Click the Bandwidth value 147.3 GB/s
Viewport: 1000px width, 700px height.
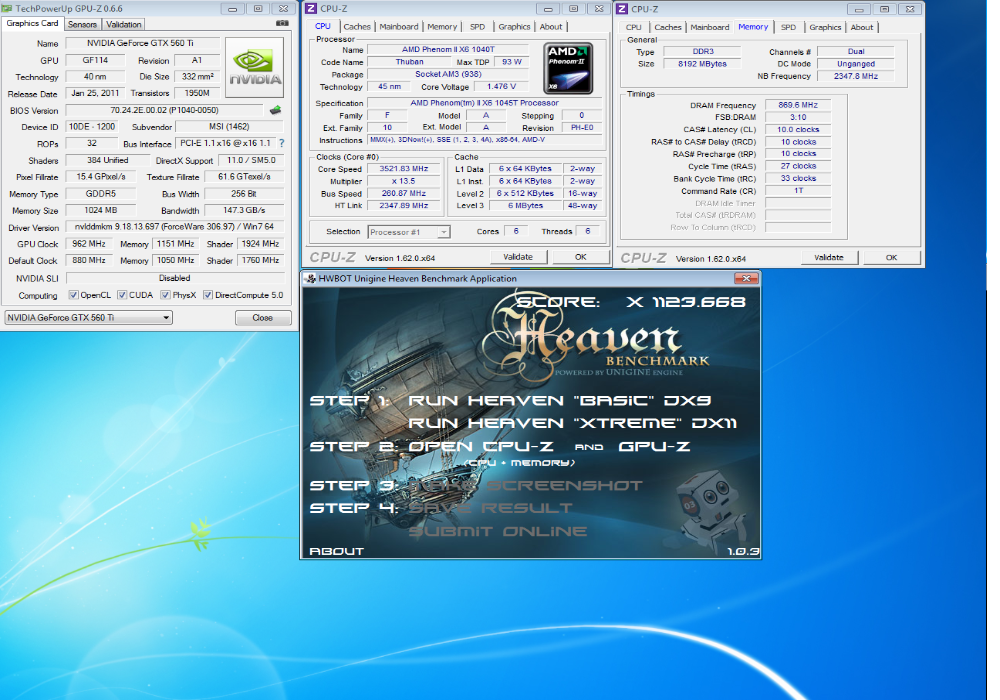tap(244, 210)
